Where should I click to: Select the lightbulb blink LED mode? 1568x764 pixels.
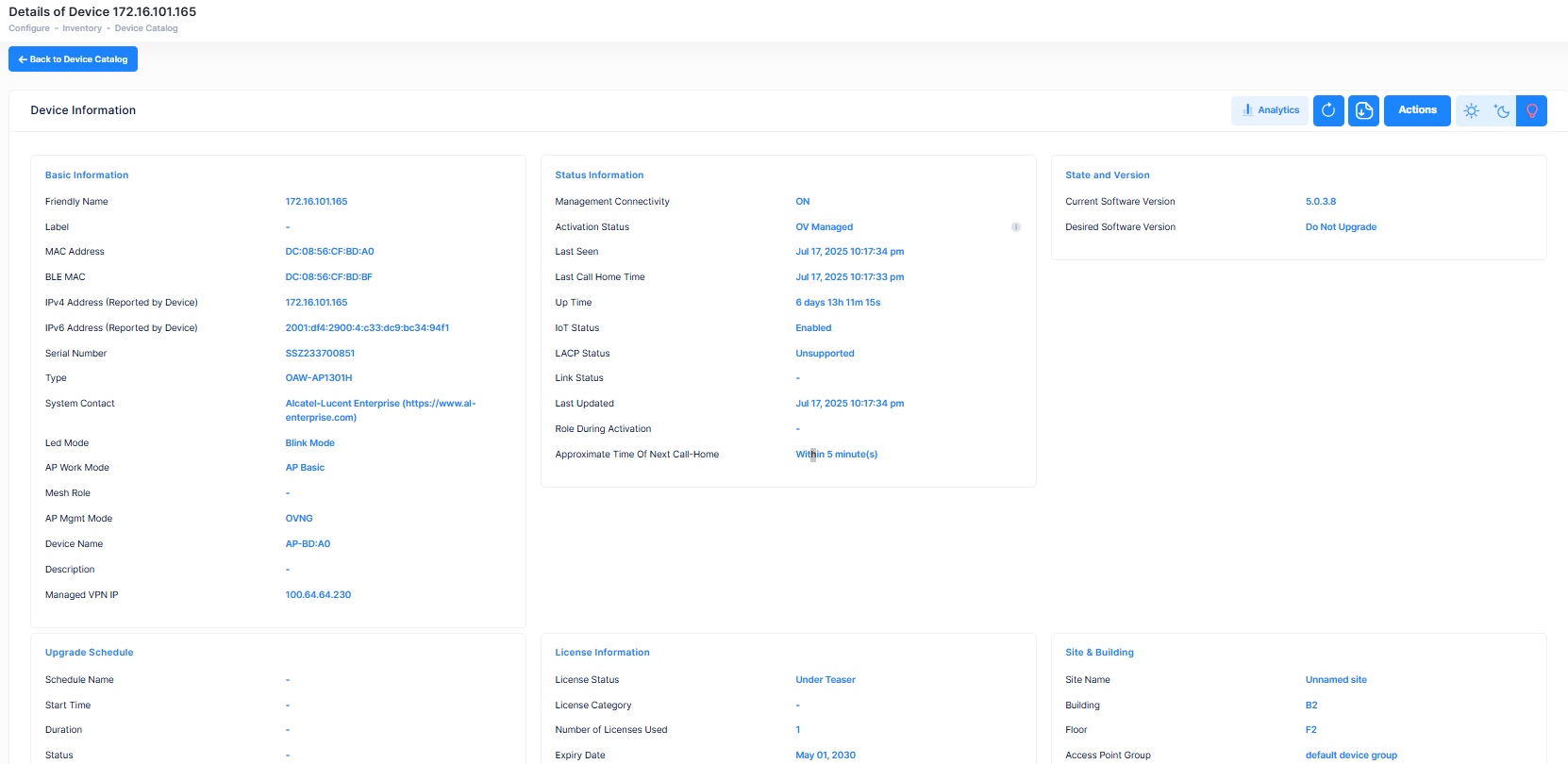[x=1531, y=110]
